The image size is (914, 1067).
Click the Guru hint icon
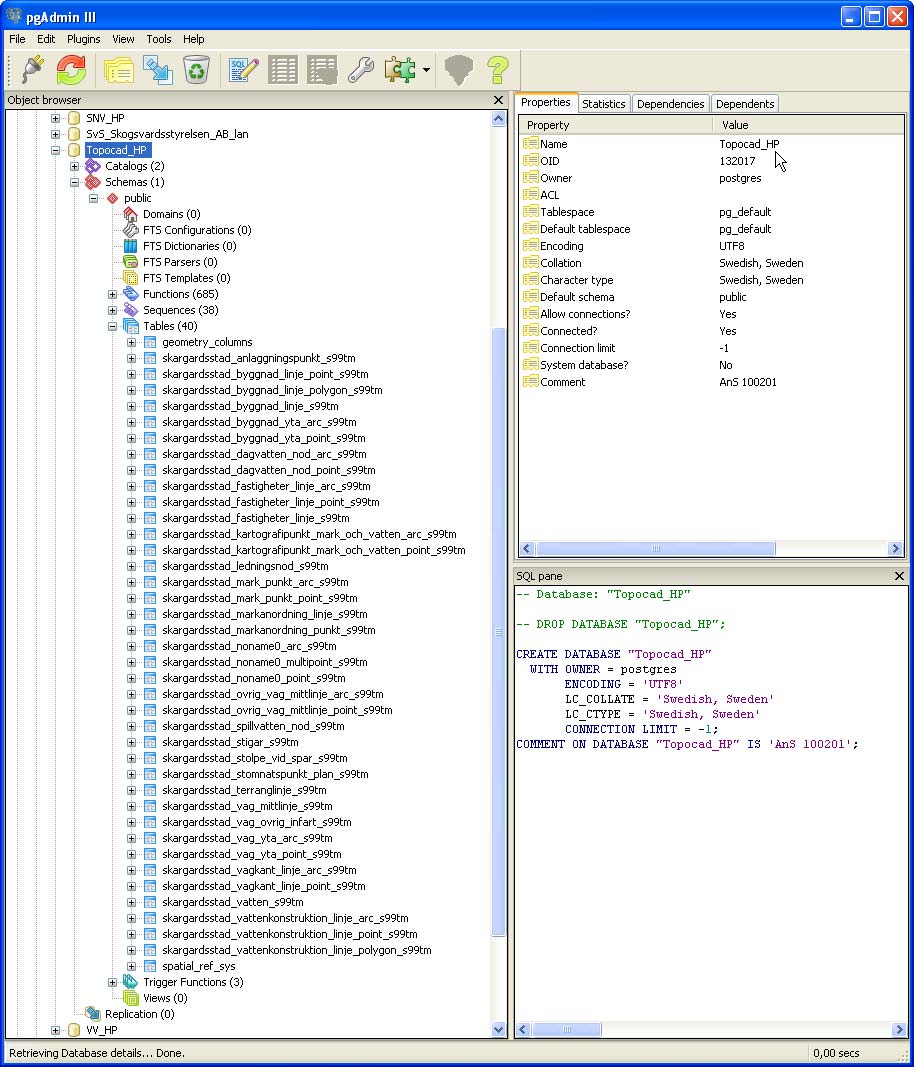coord(459,69)
